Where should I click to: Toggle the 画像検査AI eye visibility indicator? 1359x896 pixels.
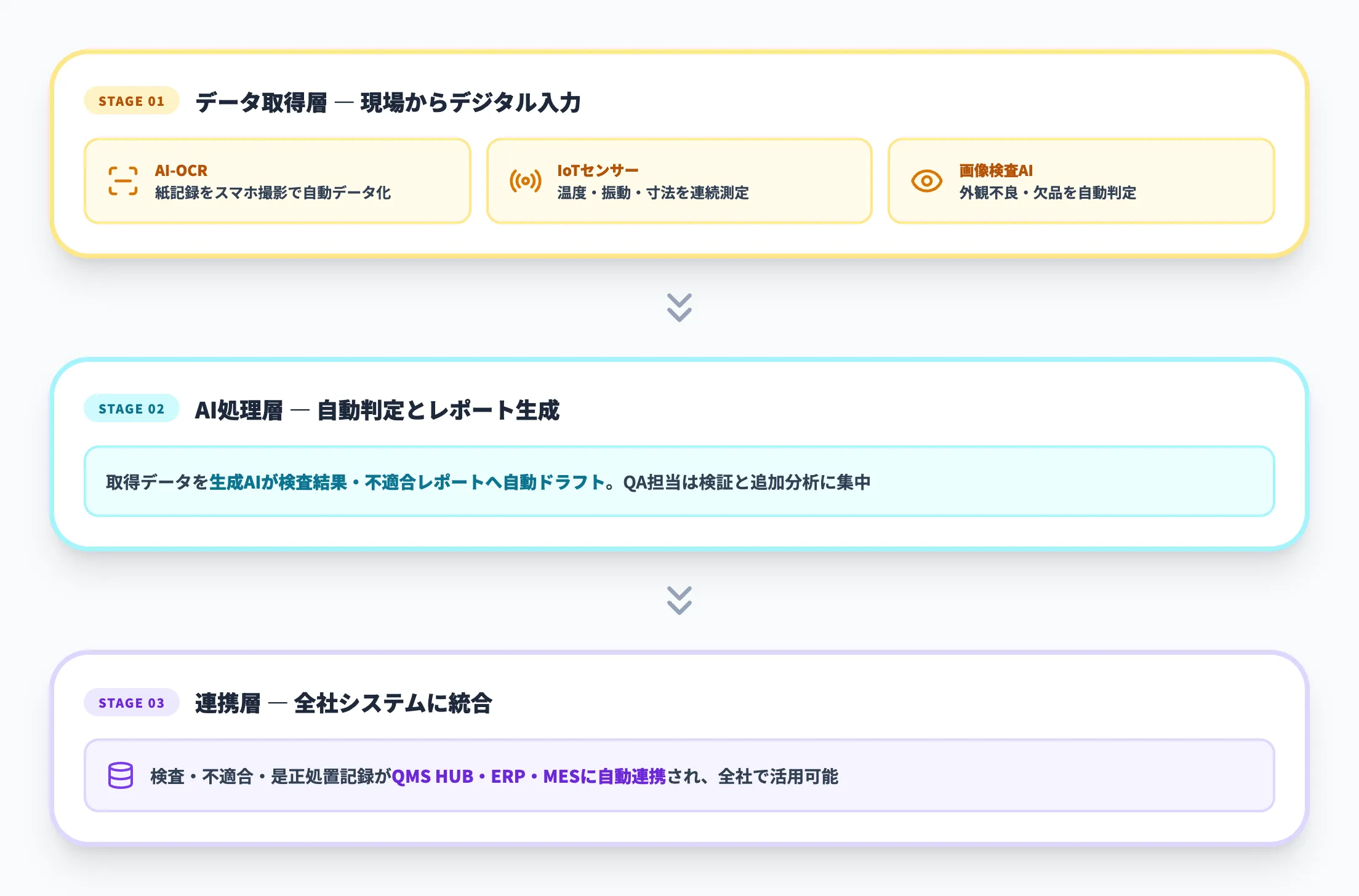[x=926, y=181]
